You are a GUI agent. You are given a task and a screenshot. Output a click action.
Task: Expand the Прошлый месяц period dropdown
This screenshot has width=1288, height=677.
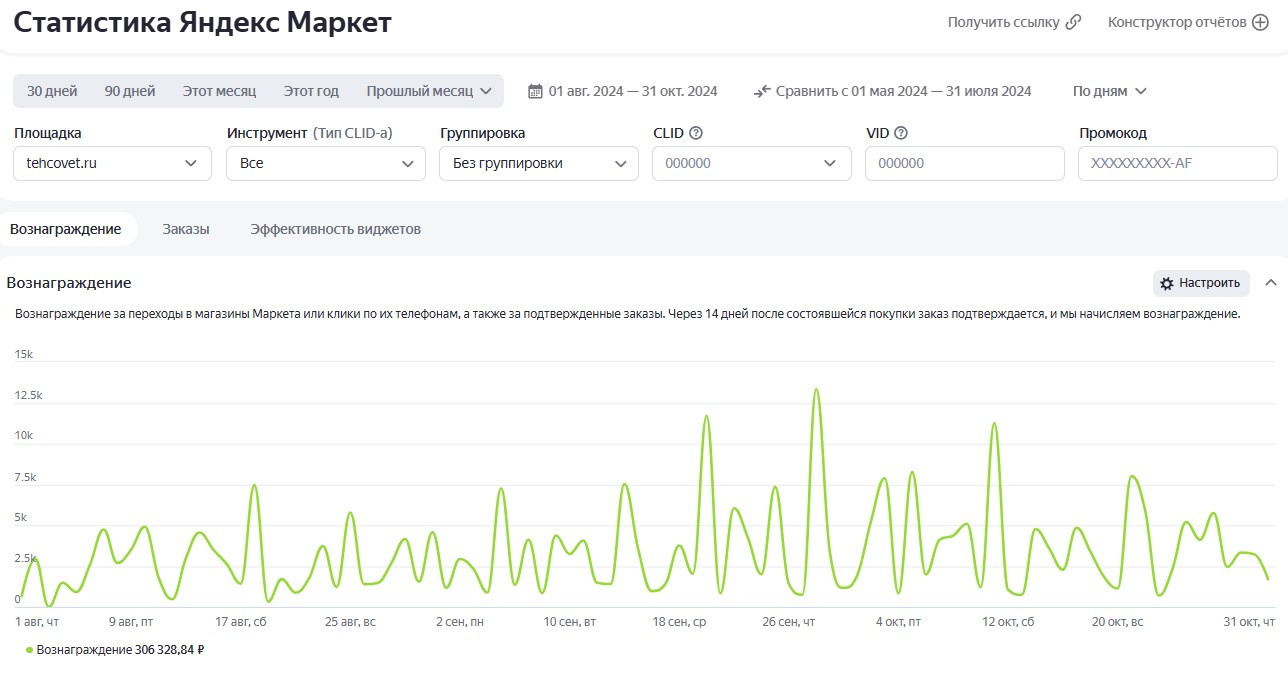[x=429, y=91]
